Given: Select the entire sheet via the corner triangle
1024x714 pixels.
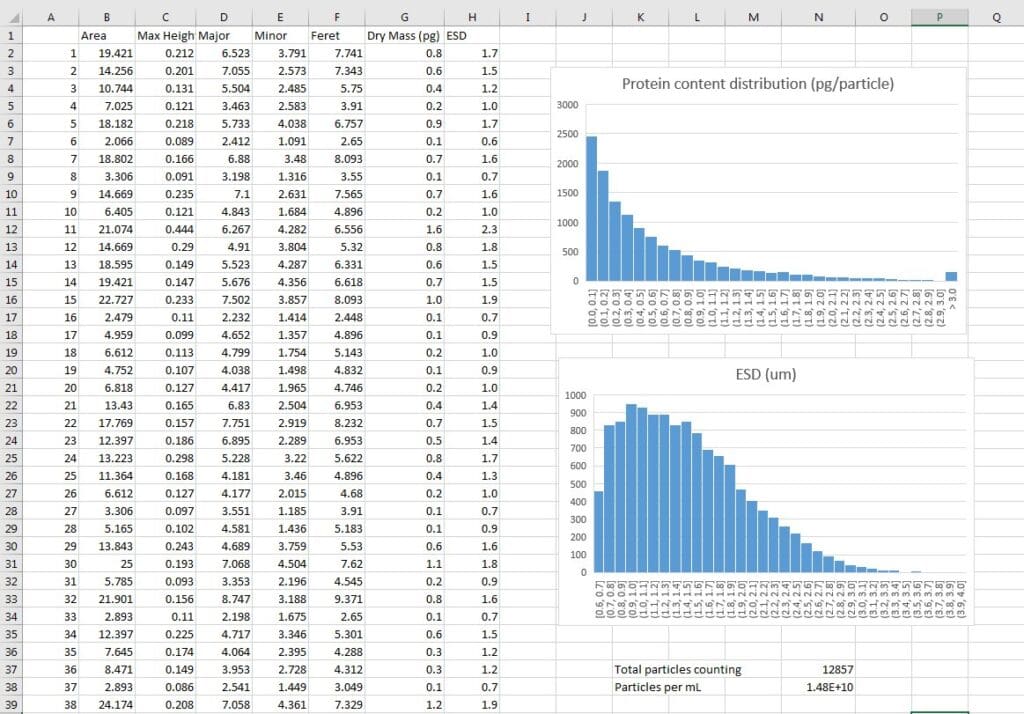Looking at the screenshot, I should click(x=13, y=17).
